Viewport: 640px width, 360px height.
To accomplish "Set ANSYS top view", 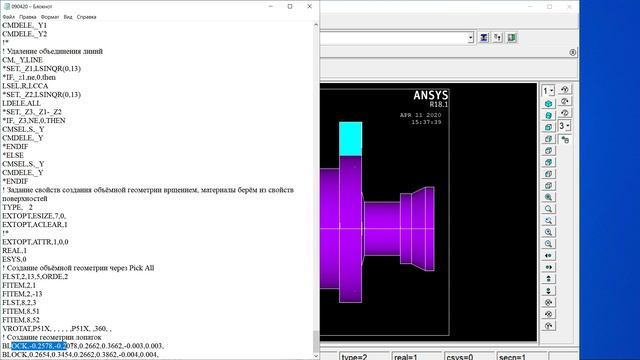I will coord(548,151).
